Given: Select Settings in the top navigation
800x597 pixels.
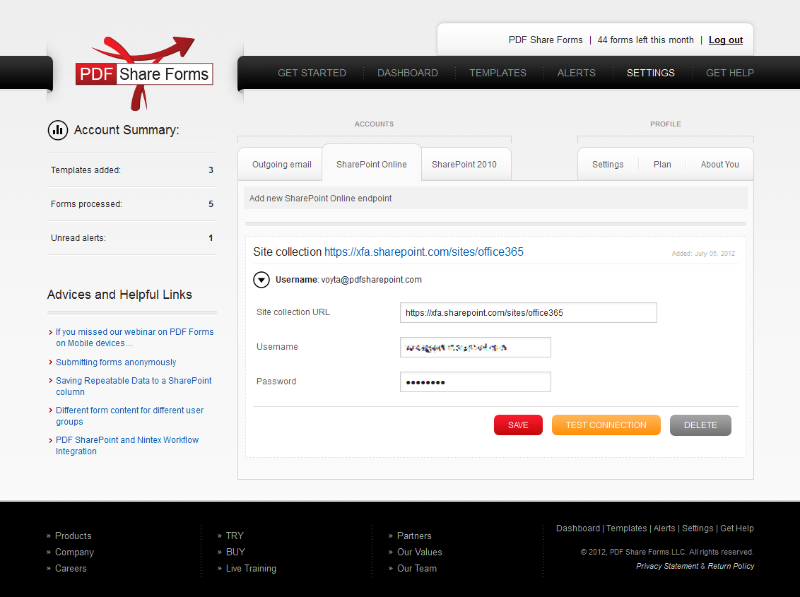Looking at the screenshot, I should point(651,73).
